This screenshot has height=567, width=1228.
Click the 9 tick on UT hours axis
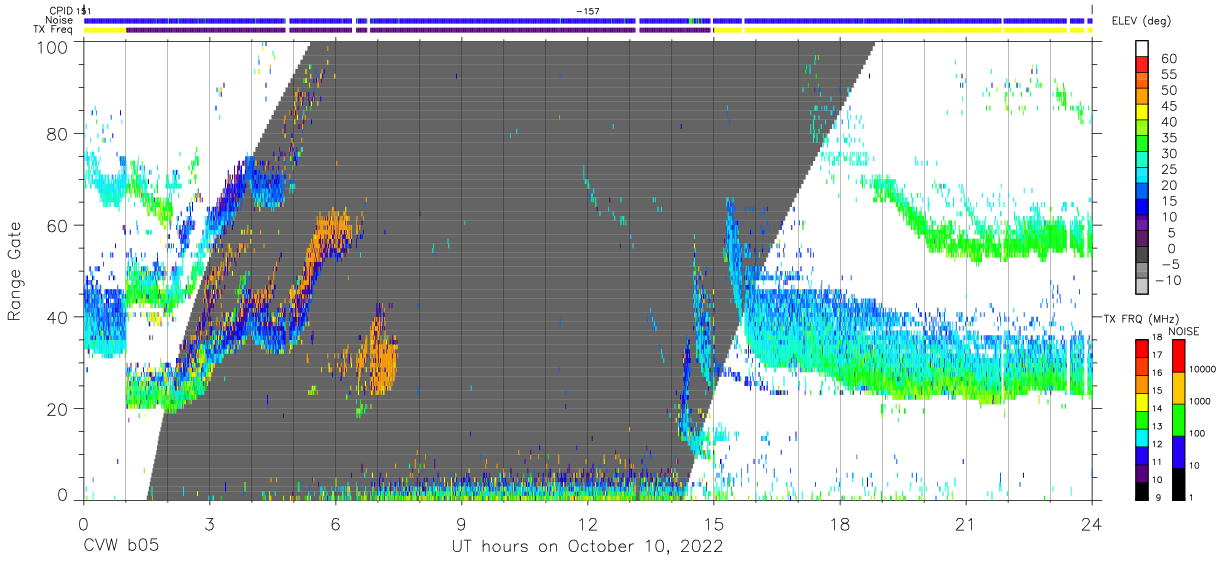(461, 524)
